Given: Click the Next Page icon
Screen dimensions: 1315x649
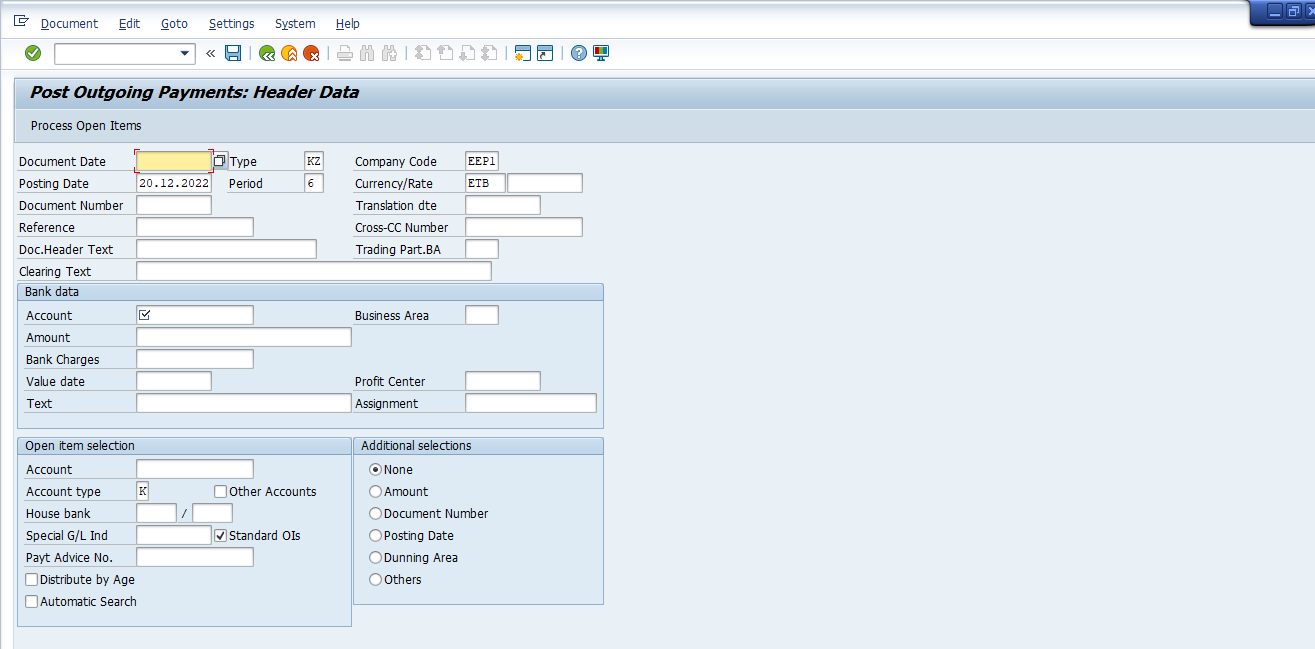Looking at the screenshot, I should point(467,53).
